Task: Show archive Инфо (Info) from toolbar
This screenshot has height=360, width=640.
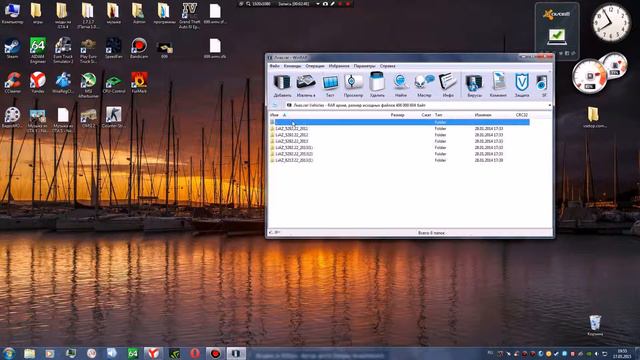Action: [x=448, y=85]
